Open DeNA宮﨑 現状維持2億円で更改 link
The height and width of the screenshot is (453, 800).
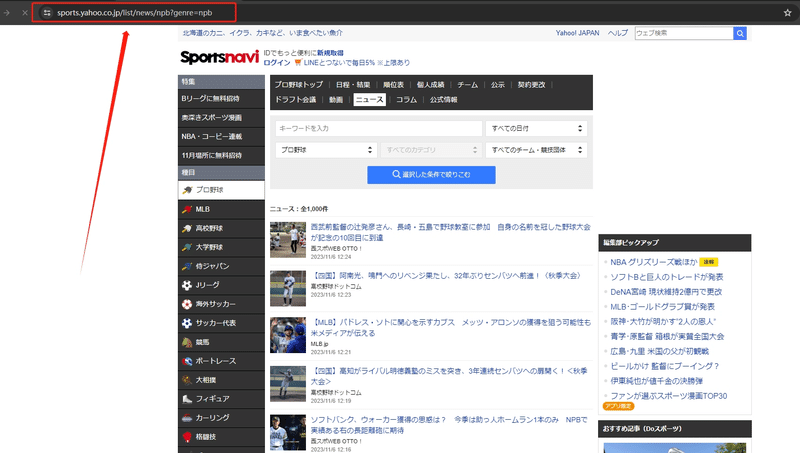point(666,292)
